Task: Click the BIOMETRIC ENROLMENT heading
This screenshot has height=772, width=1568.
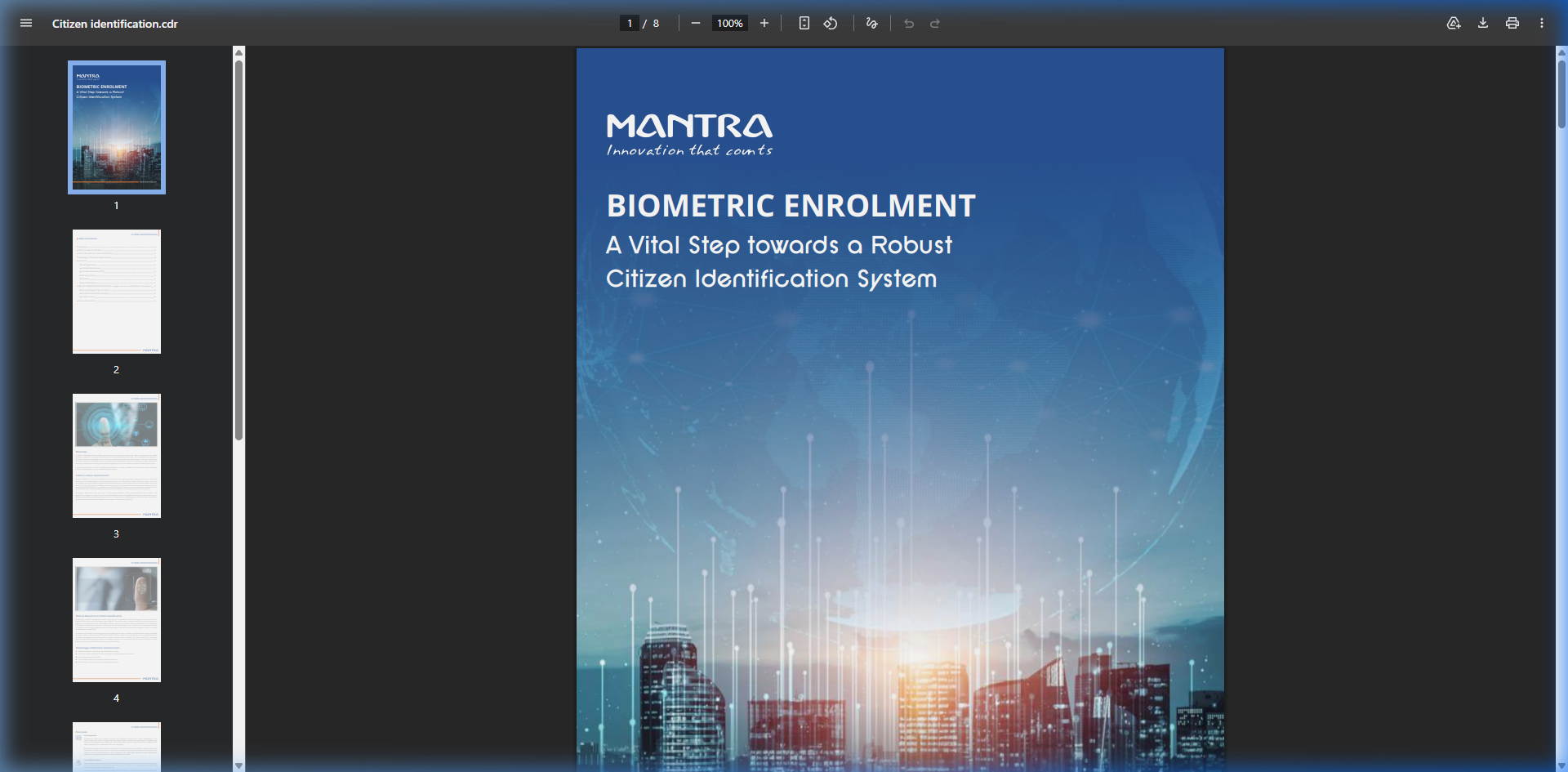Action: pyautogui.click(x=791, y=206)
